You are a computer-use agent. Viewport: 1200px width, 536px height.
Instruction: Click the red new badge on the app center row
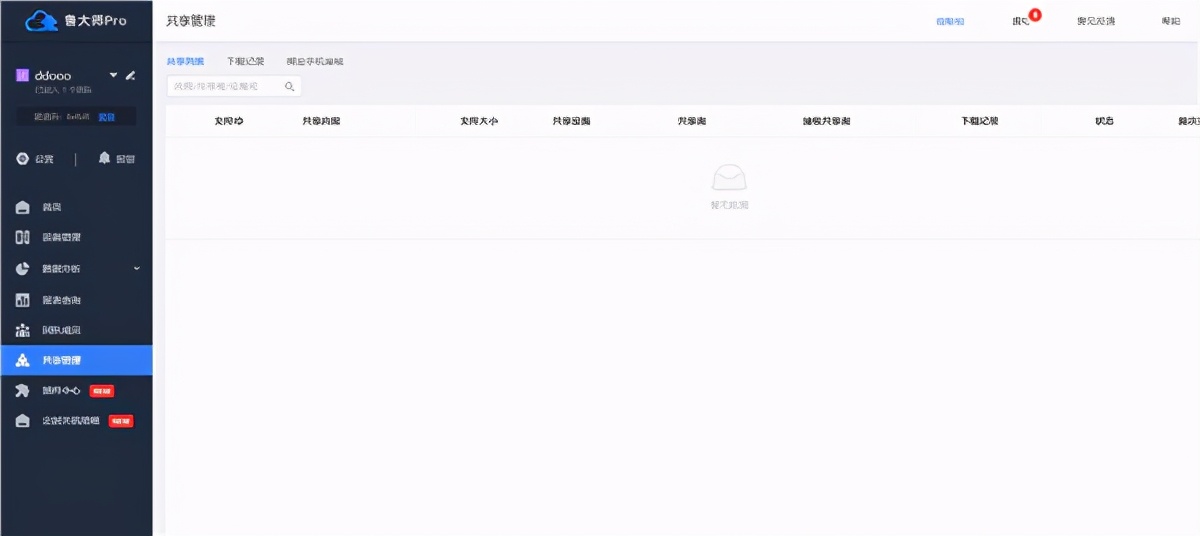click(x=101, y=391)
